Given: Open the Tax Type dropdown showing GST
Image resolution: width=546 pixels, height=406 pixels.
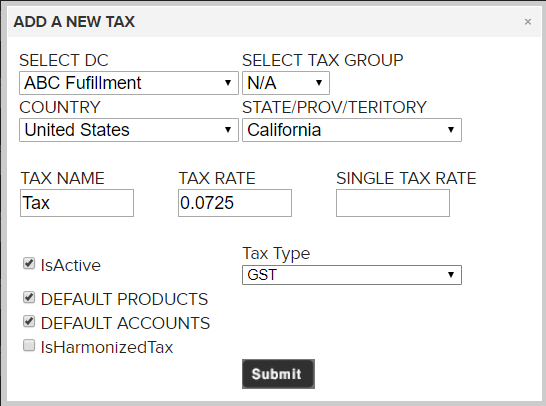Looking at the screenshot, I should [x=352, y=275].
